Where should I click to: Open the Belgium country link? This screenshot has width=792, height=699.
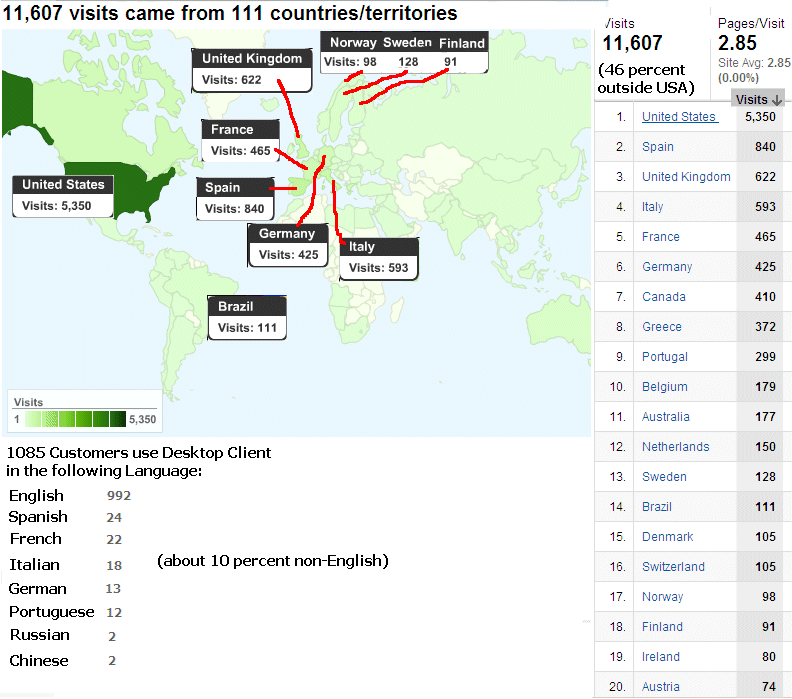[x=665, y=387]
